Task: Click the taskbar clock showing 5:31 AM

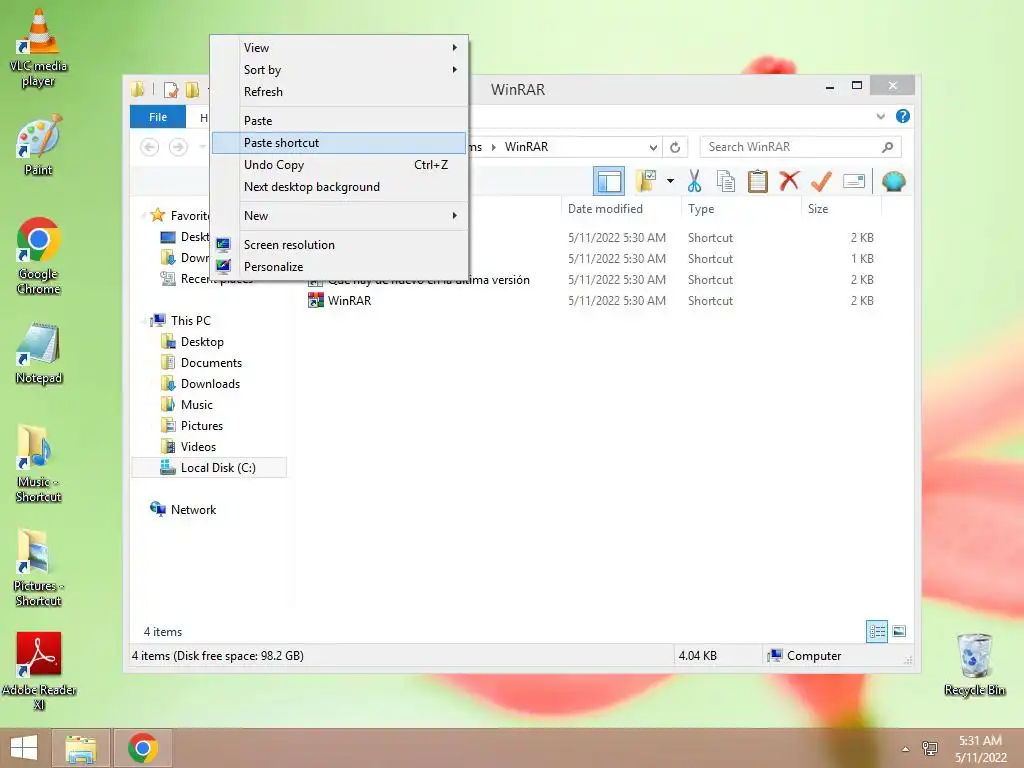Action: (980, 748)
